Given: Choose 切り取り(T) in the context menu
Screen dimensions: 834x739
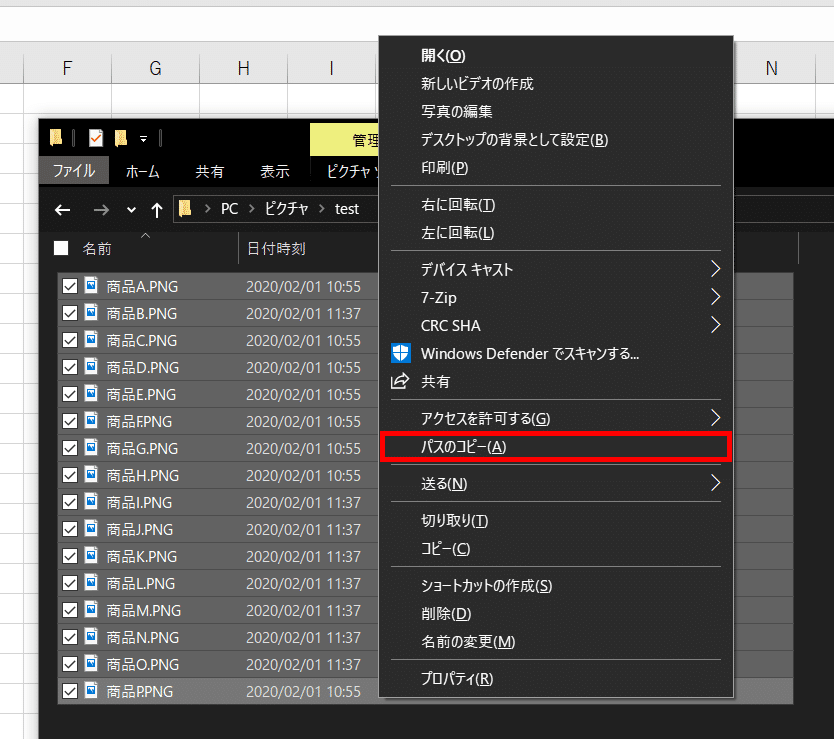Looking at the screenshot, I should (556, 520).
